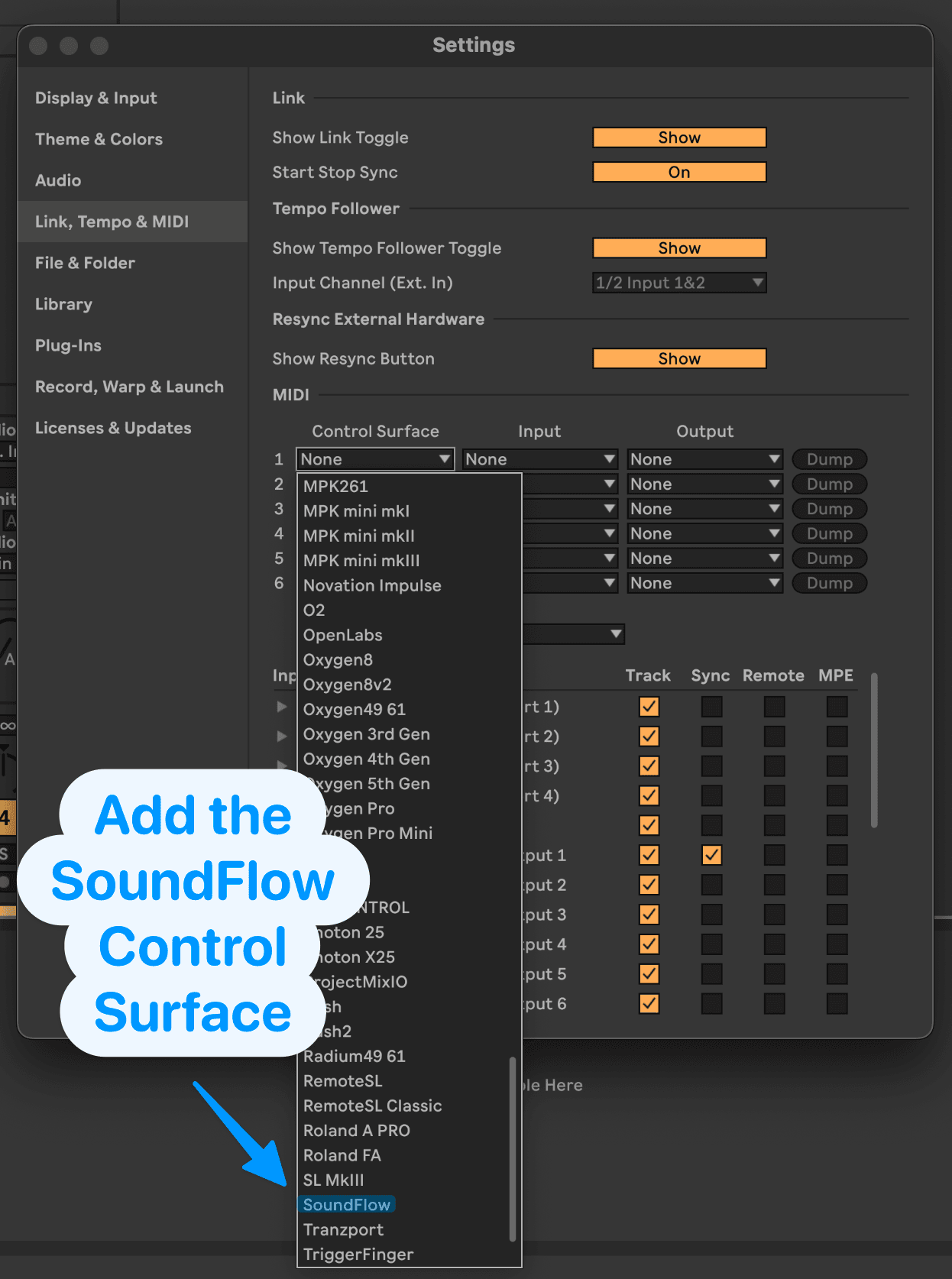Uncheck Track for the rt 1) port
This screenshot has width=952, height=1279.
tap(649, 707)
